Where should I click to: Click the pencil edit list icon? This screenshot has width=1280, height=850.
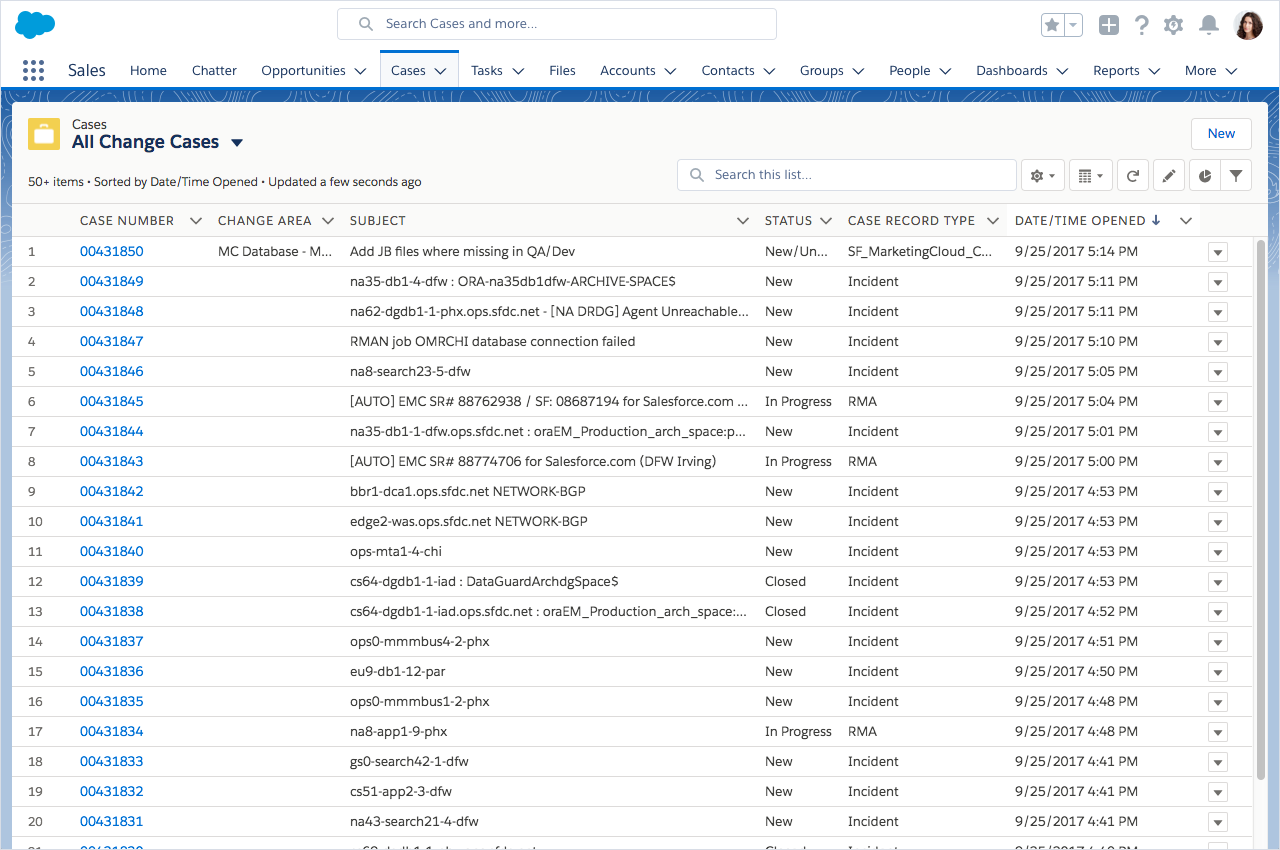[1168, 176]
